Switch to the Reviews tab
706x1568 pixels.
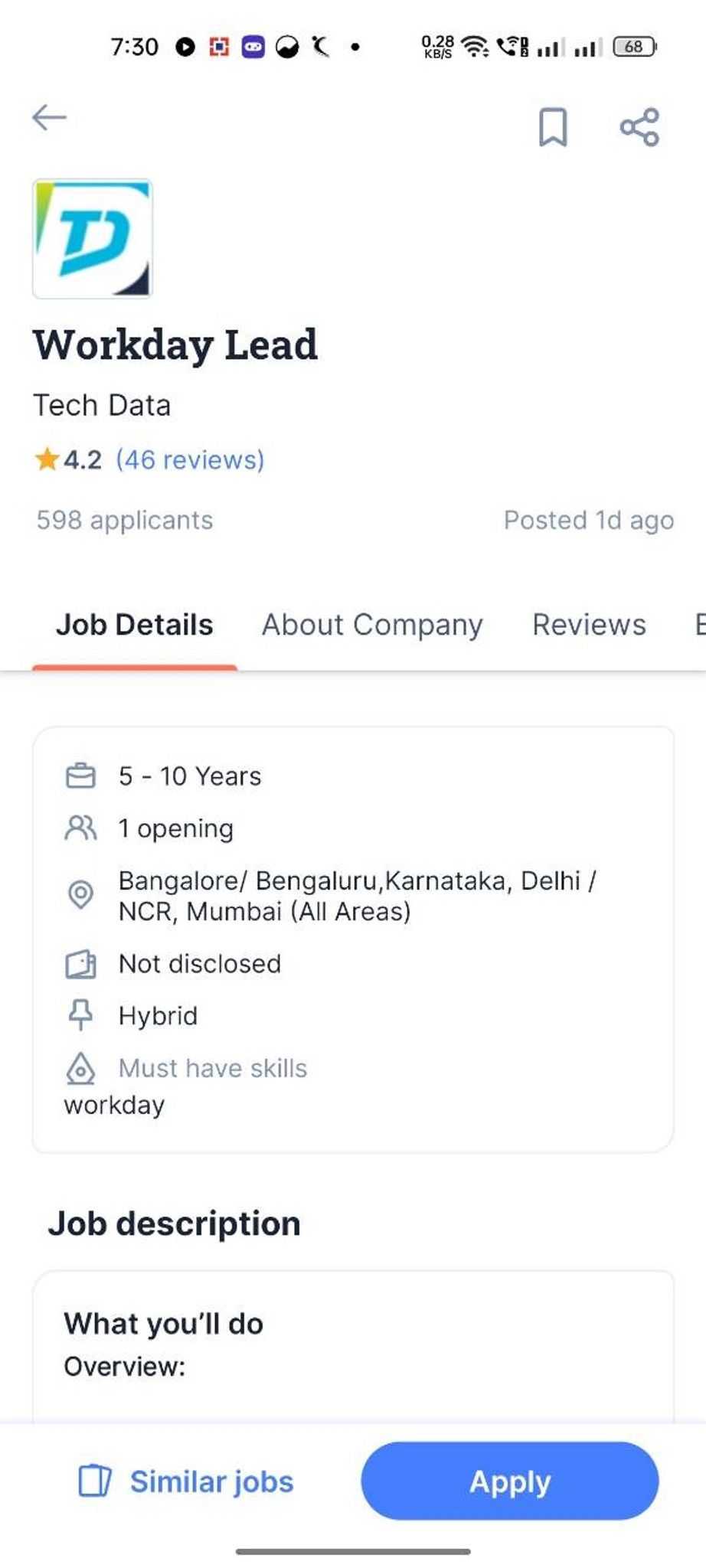589,625
